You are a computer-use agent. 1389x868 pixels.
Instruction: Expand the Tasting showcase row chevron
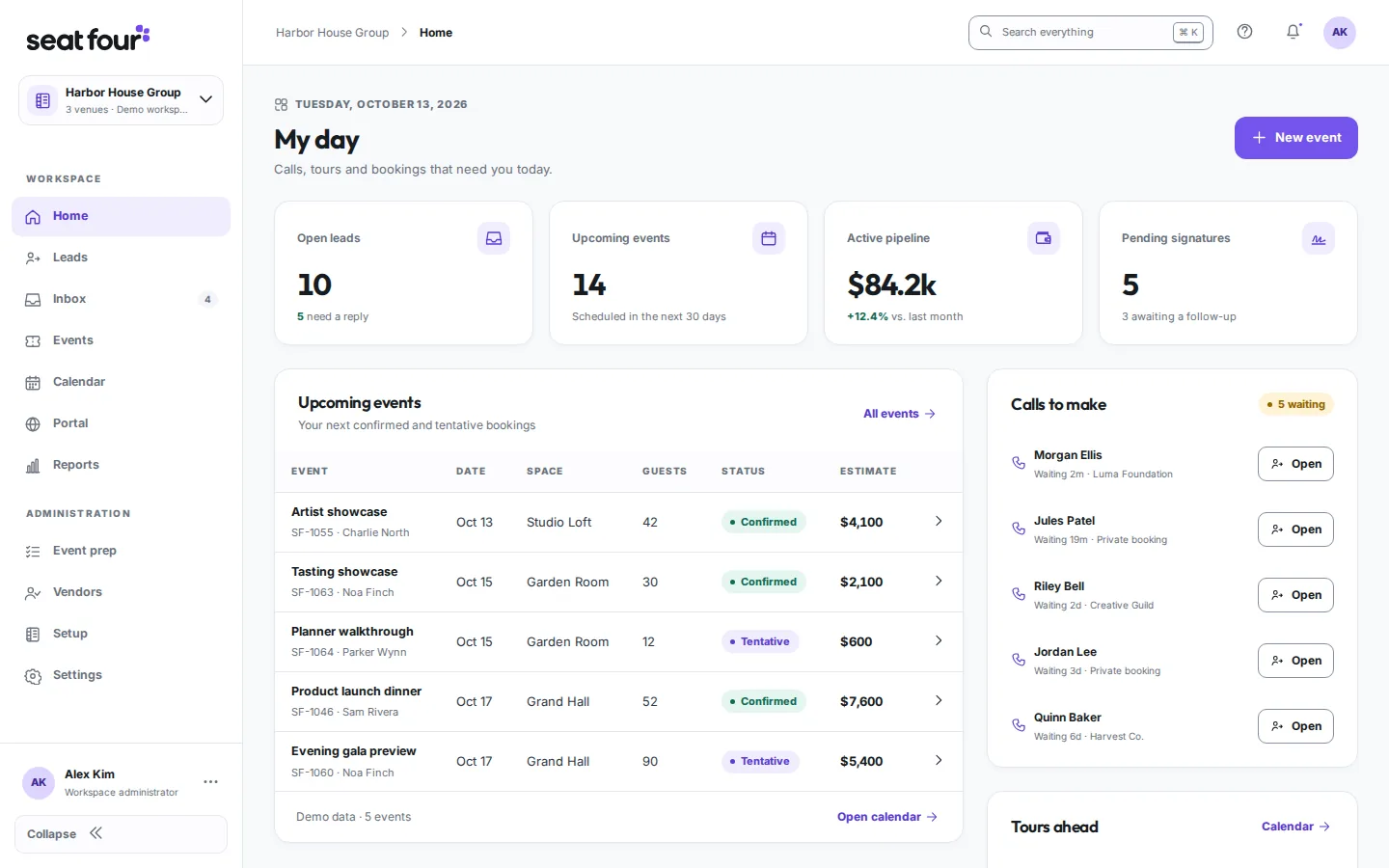939,581
